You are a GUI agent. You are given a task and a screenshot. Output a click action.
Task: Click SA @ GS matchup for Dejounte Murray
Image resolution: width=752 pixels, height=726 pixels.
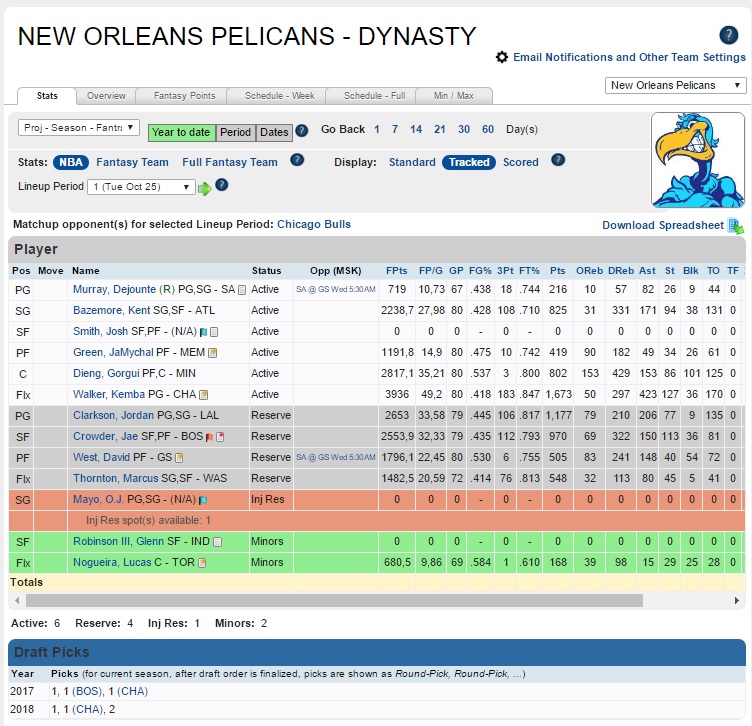coord(336,290)
